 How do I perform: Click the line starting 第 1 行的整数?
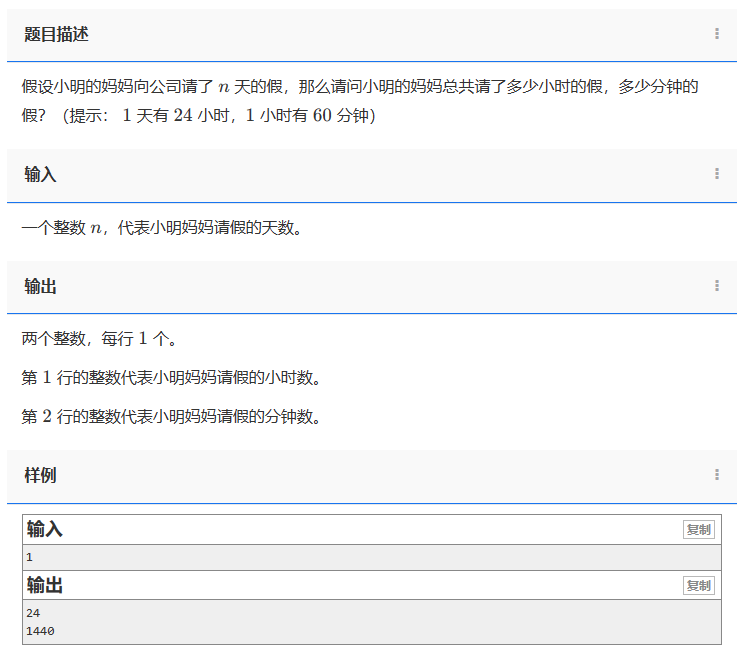pos(171,378)
